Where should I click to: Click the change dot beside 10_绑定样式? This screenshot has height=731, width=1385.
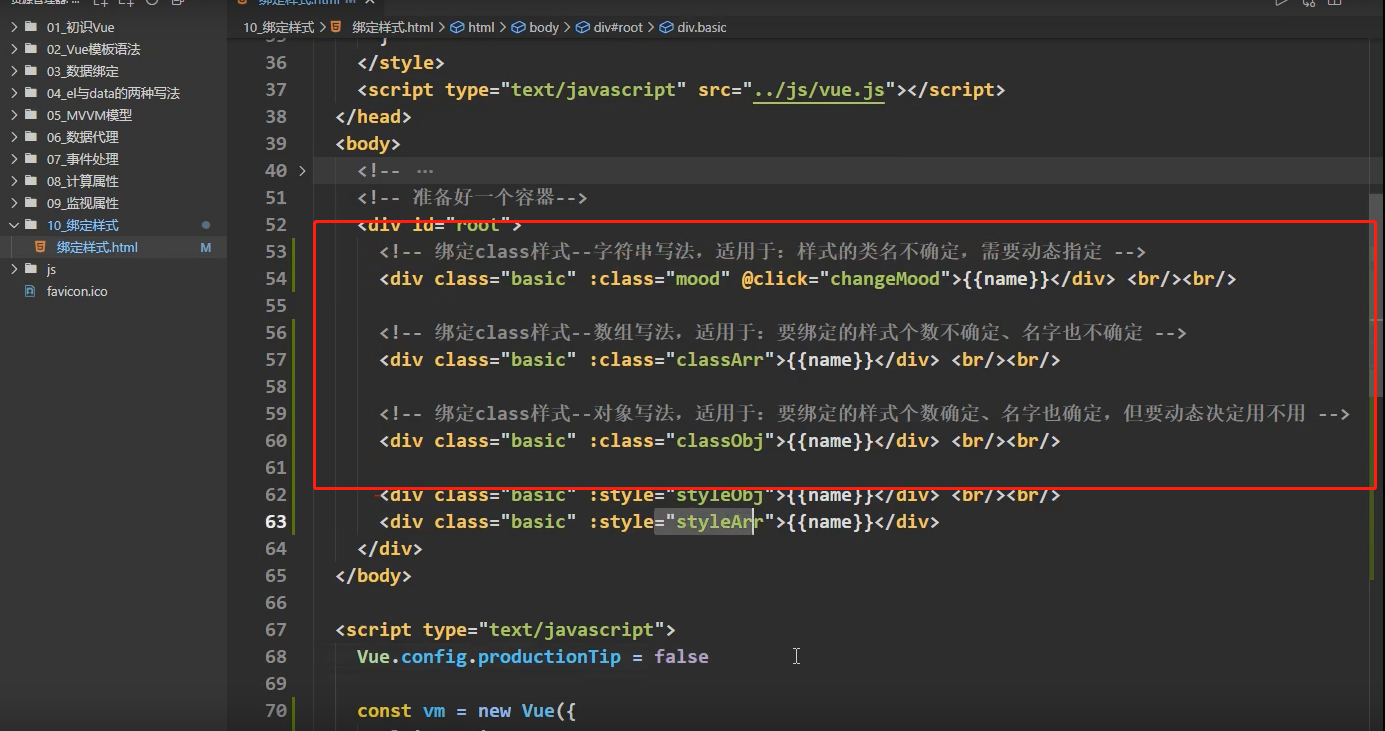tap(206, 225)
